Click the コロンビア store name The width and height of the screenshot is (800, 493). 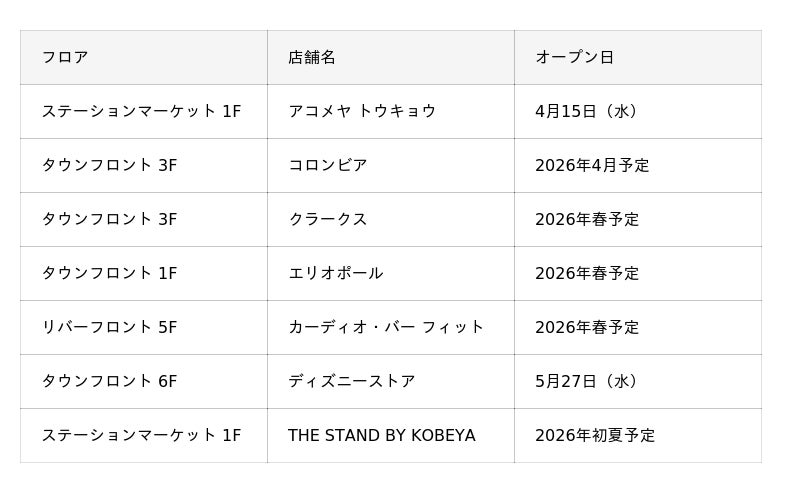coord(328,166)
